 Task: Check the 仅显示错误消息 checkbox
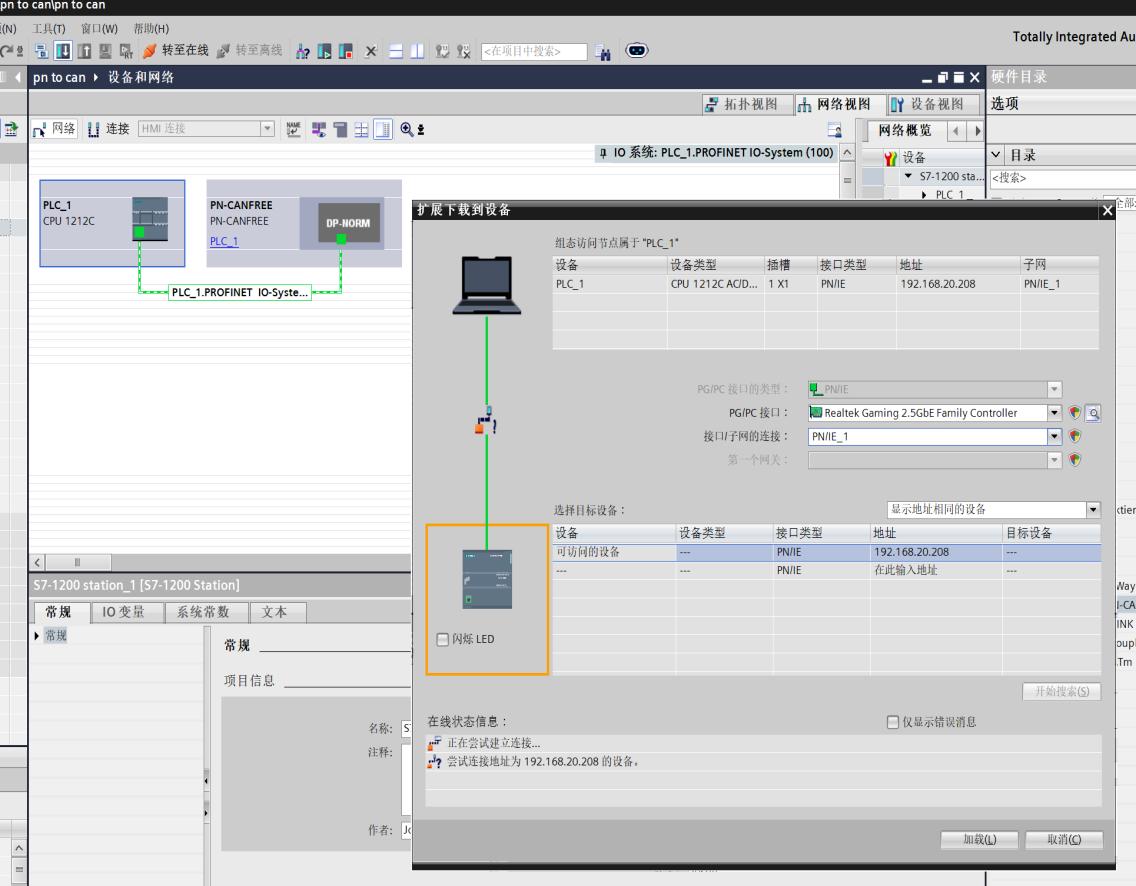[893, 722]
